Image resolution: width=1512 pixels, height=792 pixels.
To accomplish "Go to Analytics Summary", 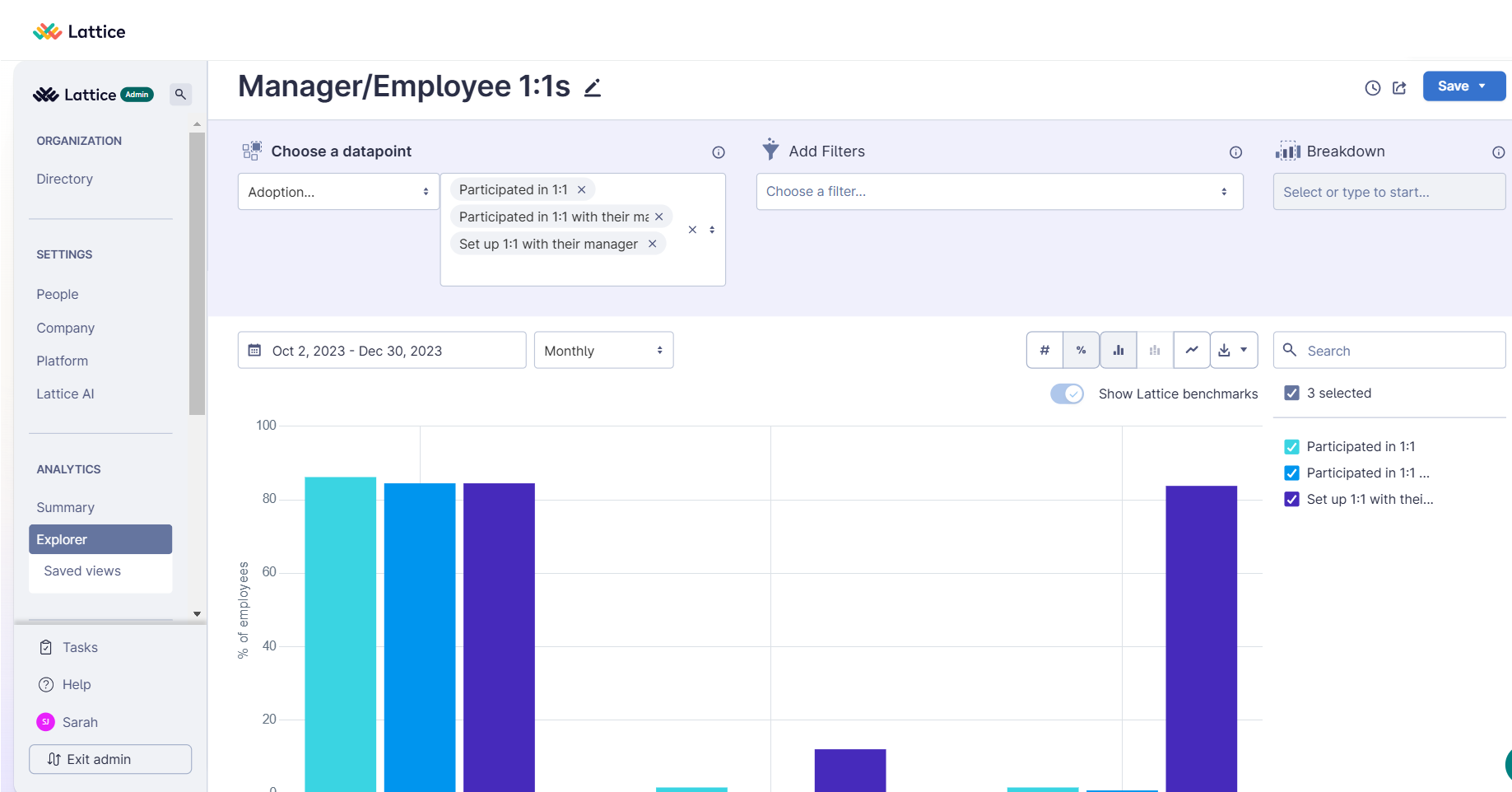I will click(x=65, y=507).
